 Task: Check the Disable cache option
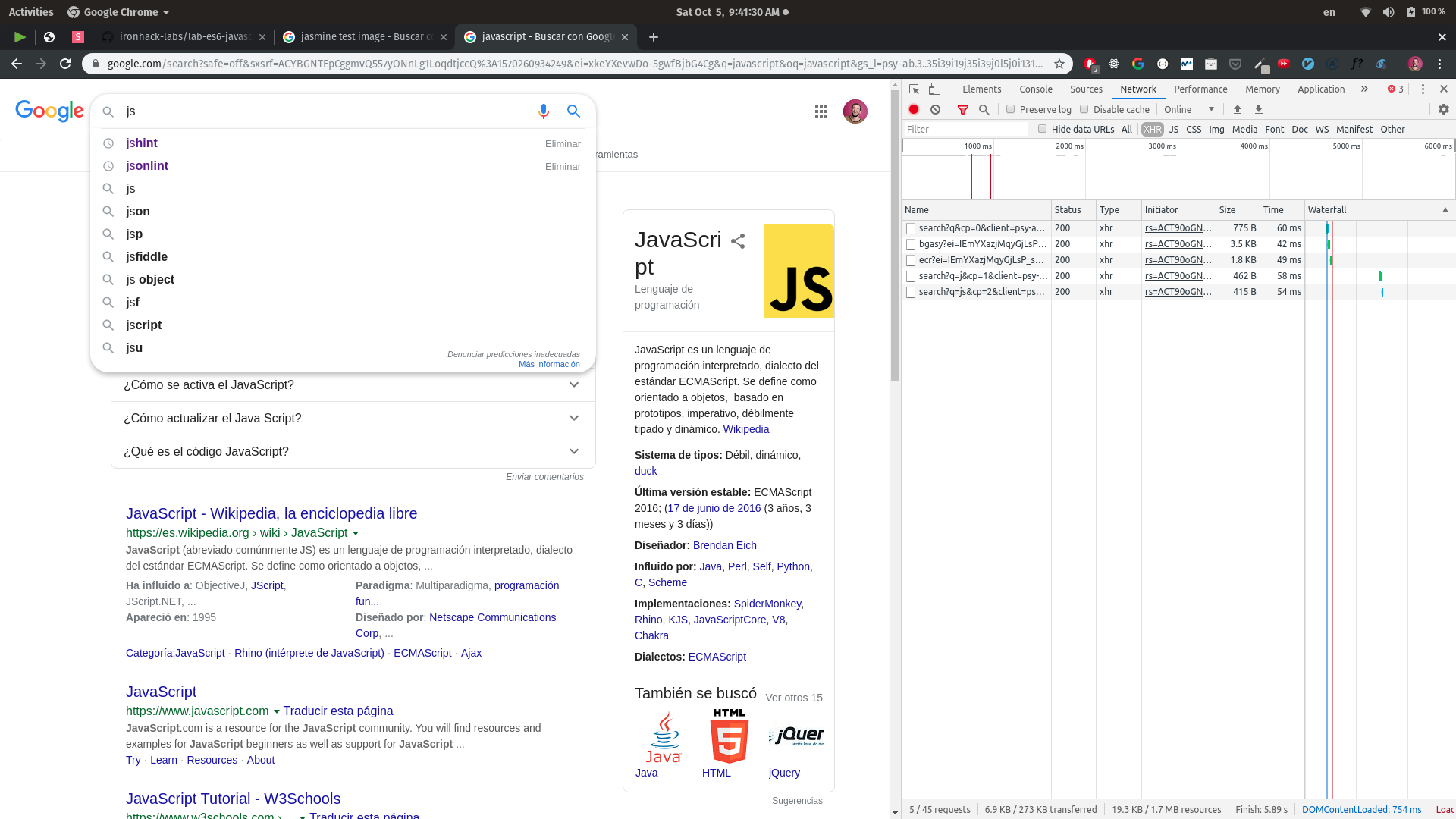coord(1084,109)
